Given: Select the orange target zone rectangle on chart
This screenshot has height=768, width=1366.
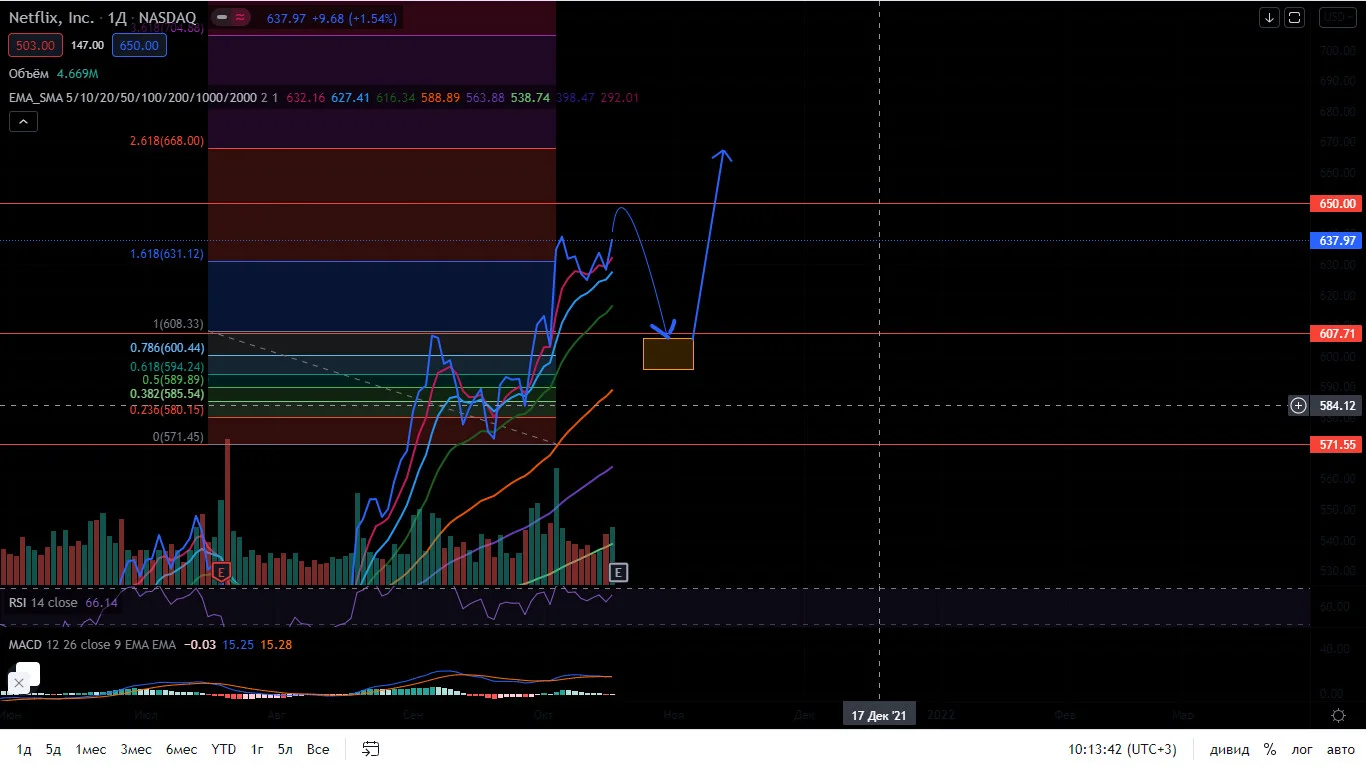Looking at the screenshot, I should 668,353.
